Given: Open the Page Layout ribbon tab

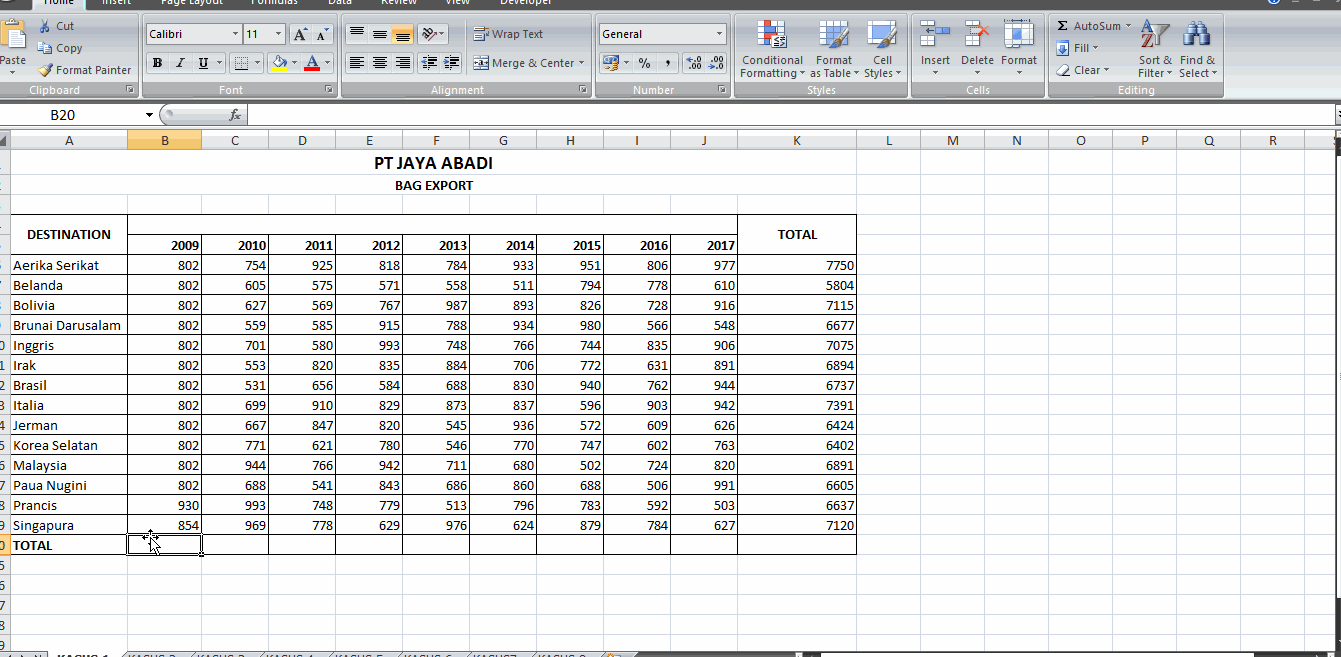Looking at the screenshot, I should [x=192, y=3].
